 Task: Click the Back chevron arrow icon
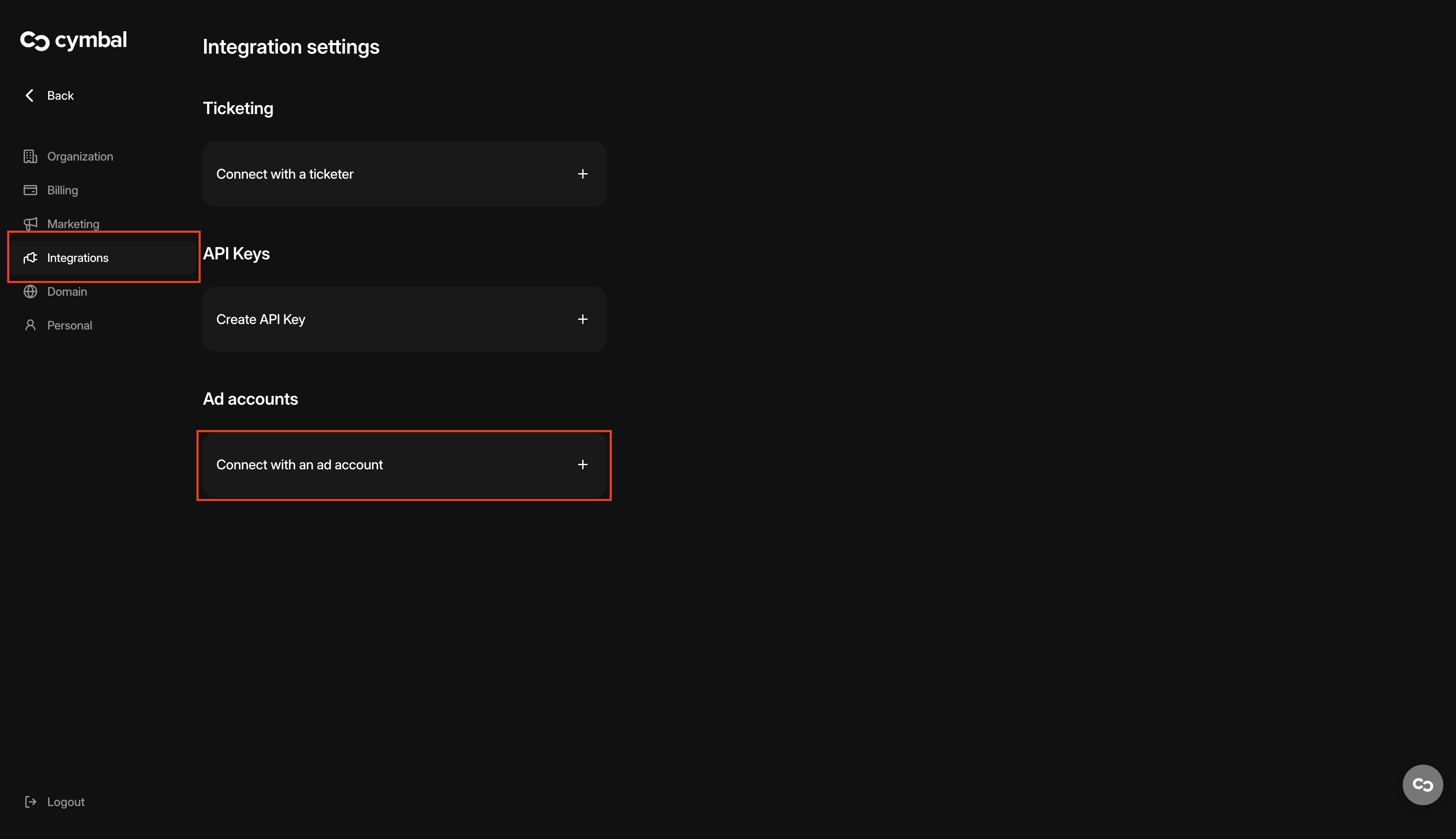[x=30, y=95]
